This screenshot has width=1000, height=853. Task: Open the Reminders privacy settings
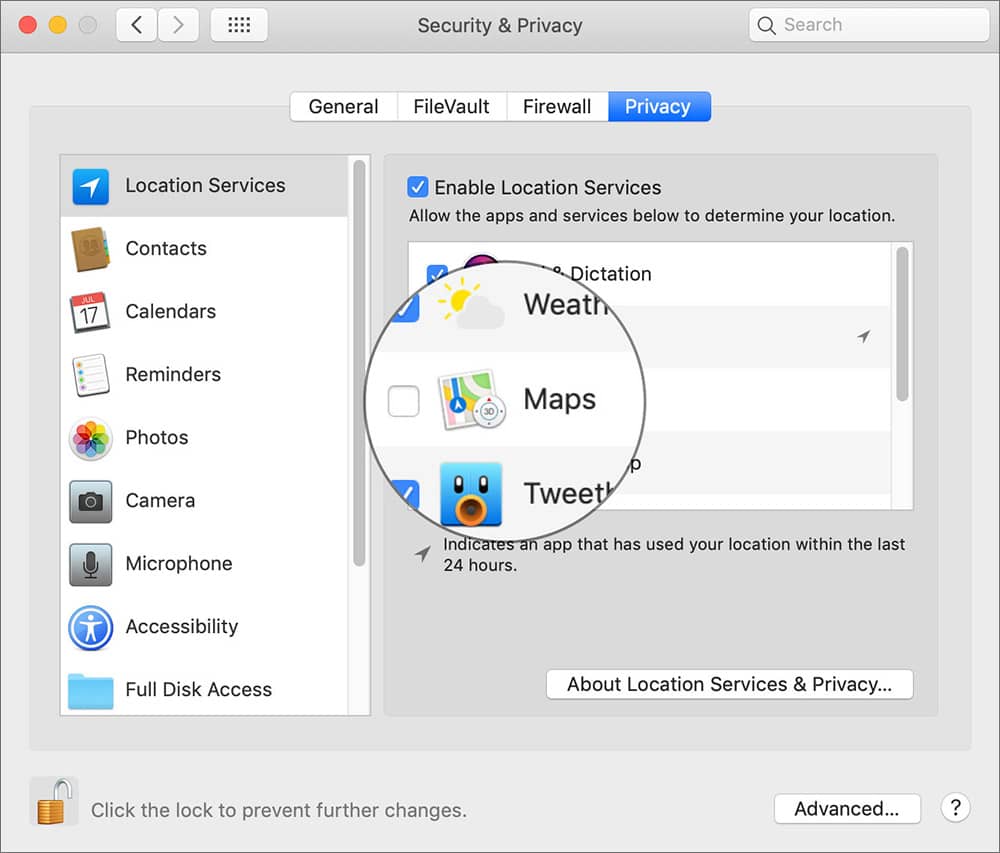point(172,374)
